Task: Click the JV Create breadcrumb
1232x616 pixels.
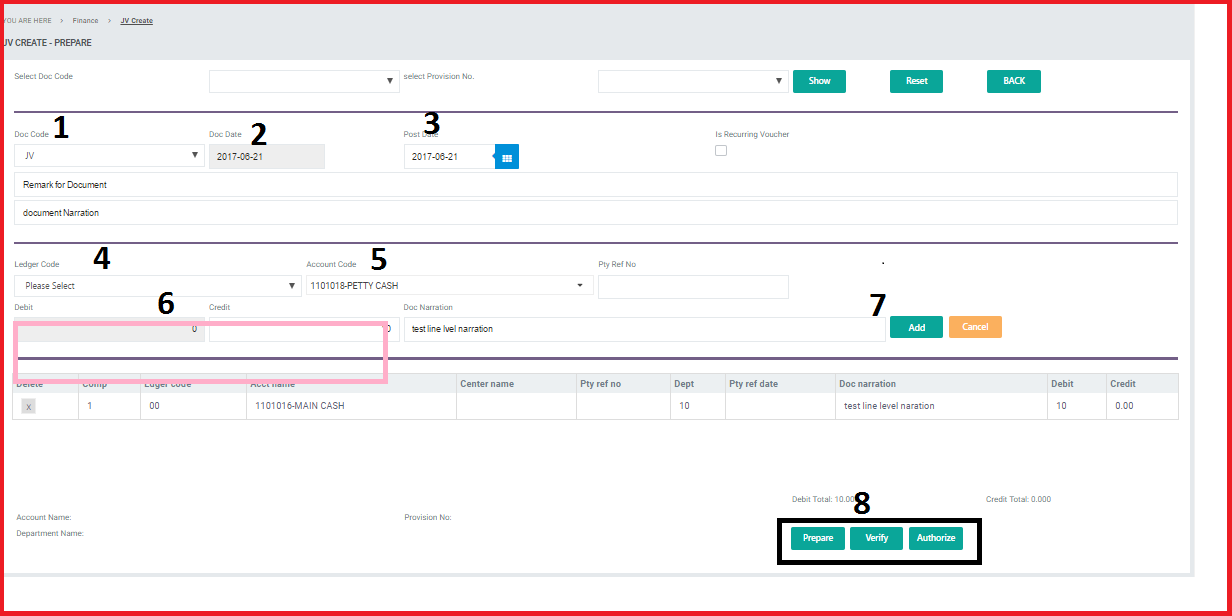Action: [137, 20]
